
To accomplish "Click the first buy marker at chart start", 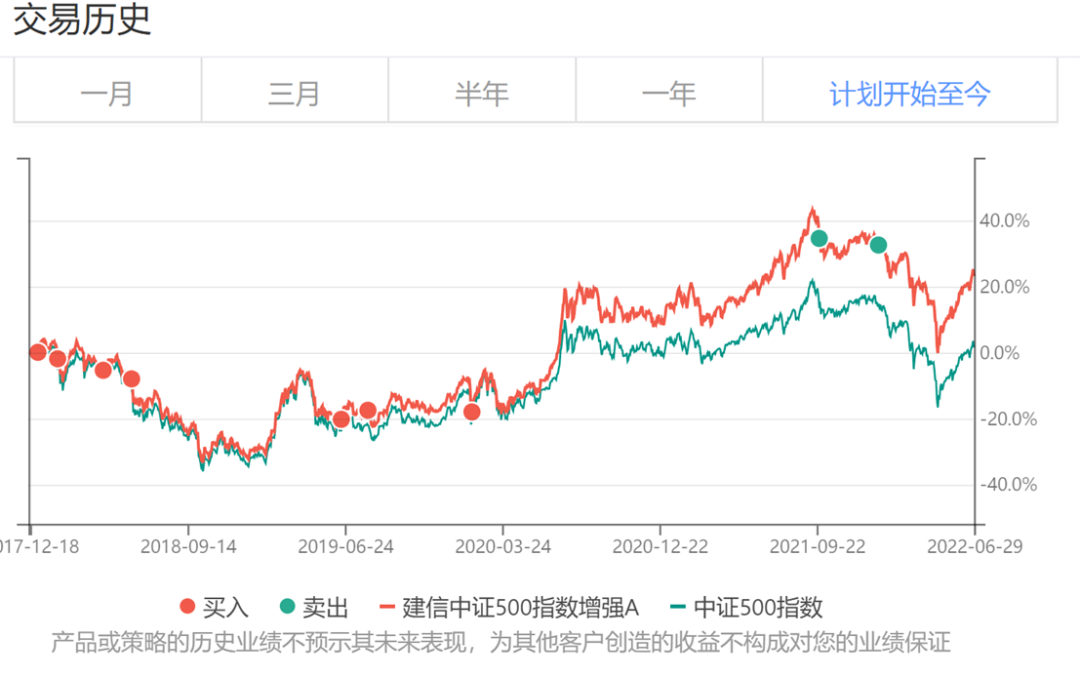I will pos(38,352).
